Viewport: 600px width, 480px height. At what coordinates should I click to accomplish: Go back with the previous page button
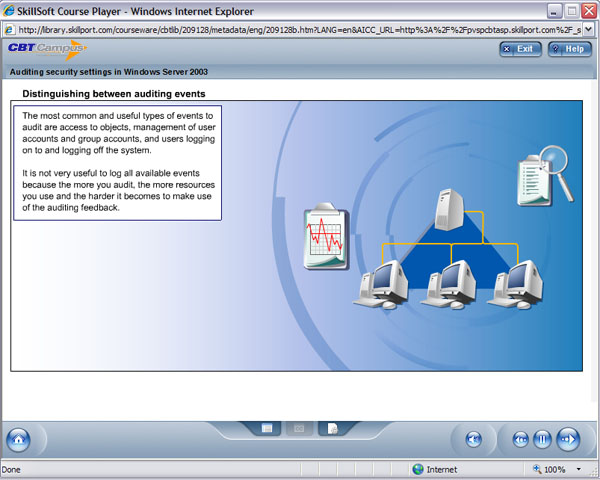pyautogui.click(x=521, y=439)
